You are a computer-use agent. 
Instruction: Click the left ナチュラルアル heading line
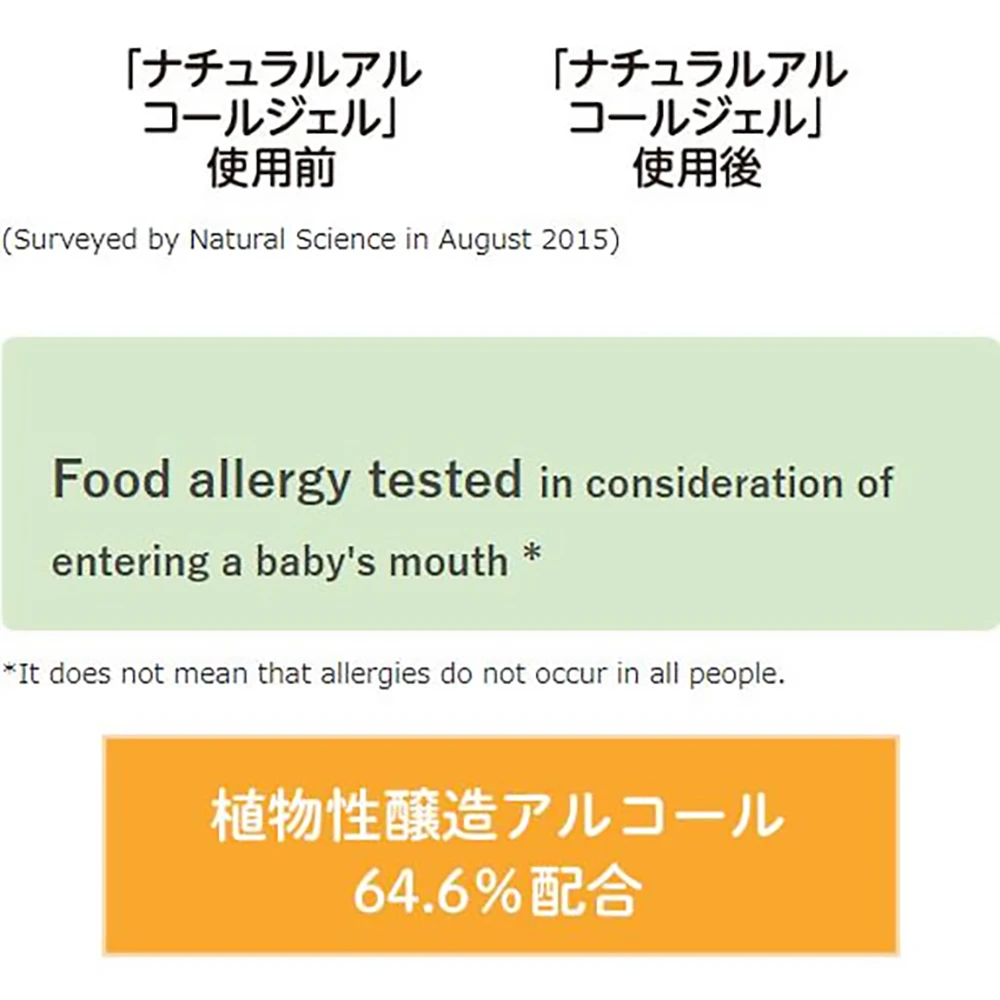pos(270,73)
